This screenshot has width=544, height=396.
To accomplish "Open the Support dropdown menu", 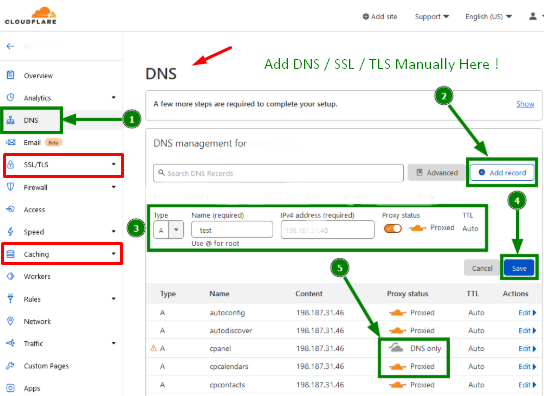I will point(432,16).
